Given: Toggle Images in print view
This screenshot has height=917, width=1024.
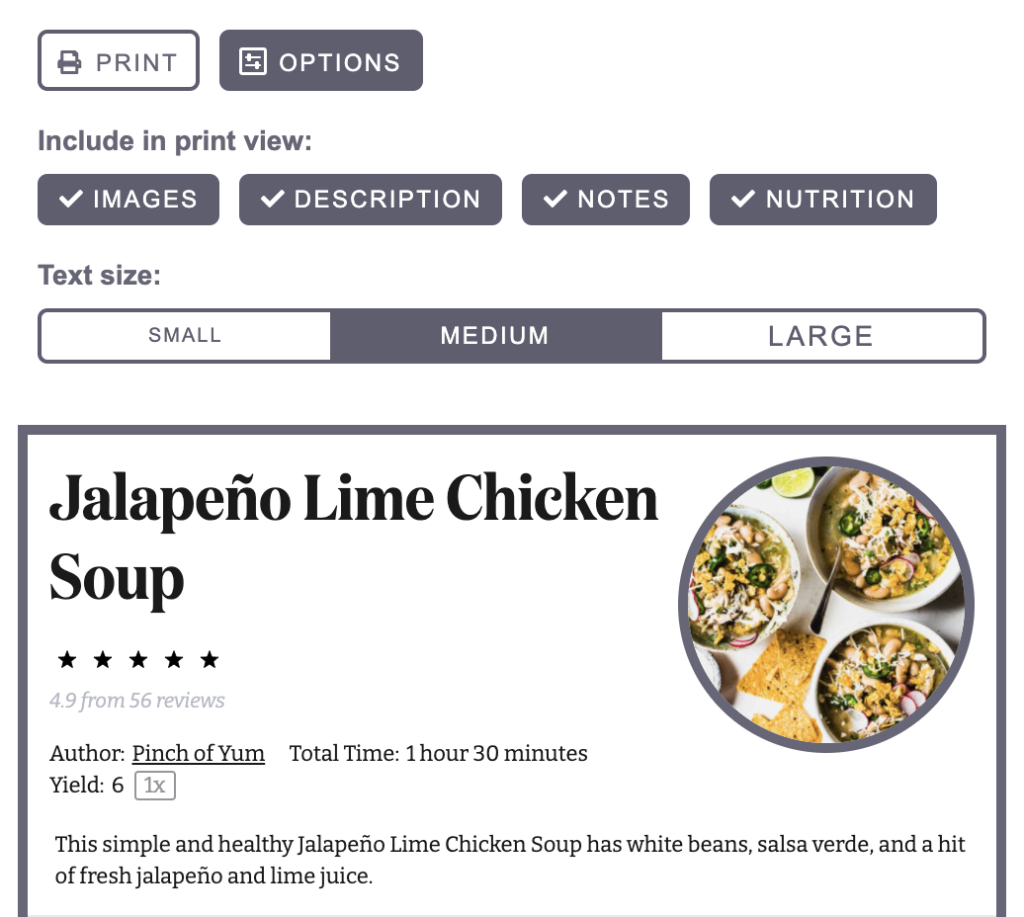Looking at the screenshot, I should pos(129,199).
